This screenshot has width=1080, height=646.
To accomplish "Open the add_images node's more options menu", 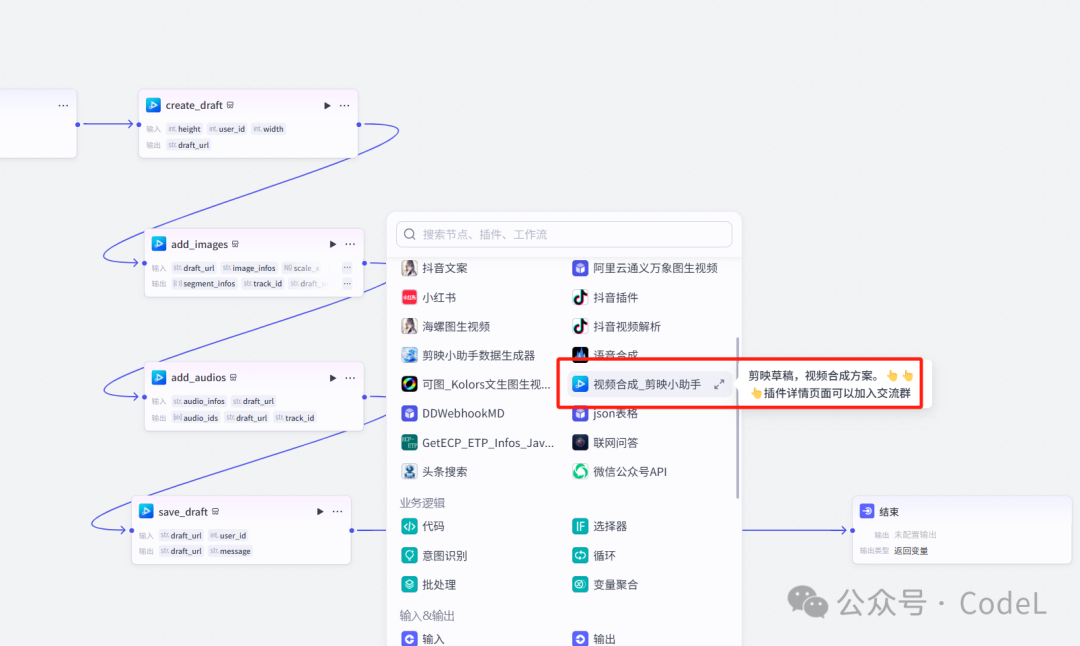I will [x=350, y=244].
